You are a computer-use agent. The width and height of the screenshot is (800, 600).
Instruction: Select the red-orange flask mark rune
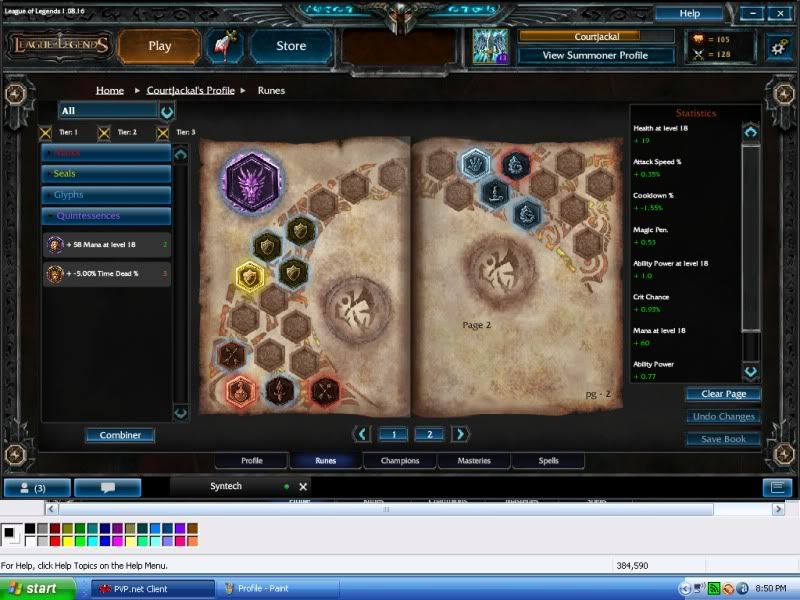click(x=240, y=390)
